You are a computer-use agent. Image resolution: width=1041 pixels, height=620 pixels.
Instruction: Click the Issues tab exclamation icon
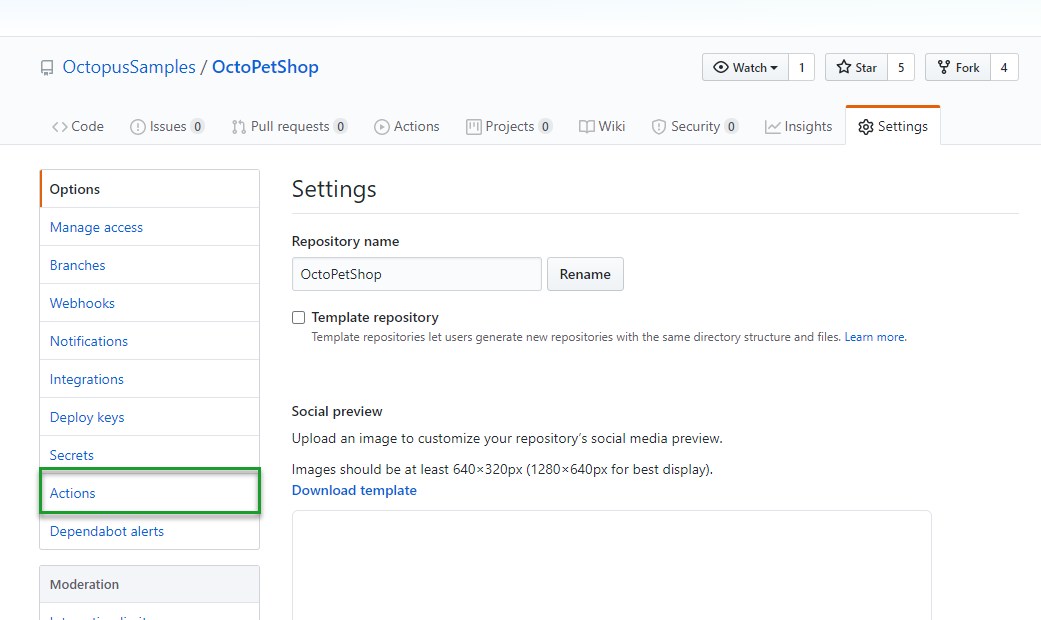pos(138,127)
